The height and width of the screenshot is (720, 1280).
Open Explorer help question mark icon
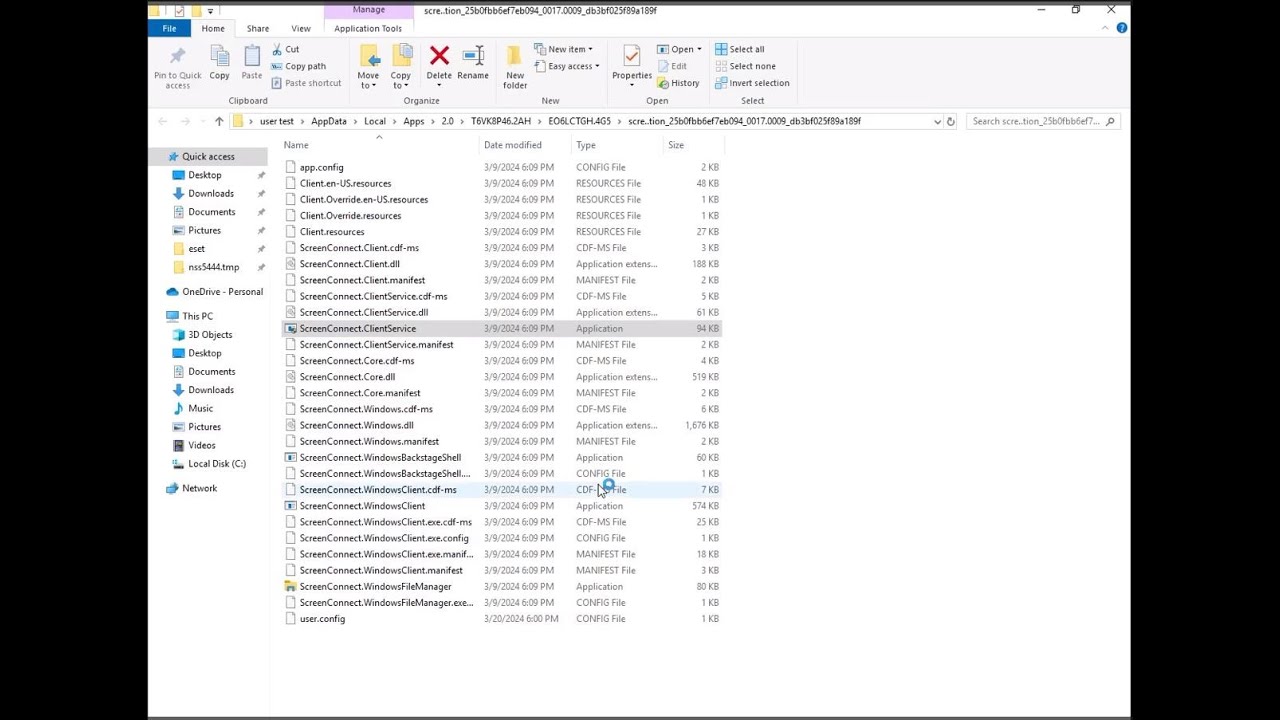pos(1122,28)
